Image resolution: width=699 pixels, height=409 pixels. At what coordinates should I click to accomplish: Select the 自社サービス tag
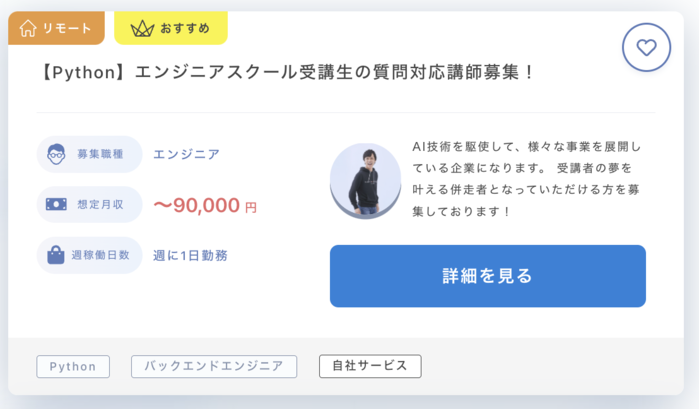point(370,366)
